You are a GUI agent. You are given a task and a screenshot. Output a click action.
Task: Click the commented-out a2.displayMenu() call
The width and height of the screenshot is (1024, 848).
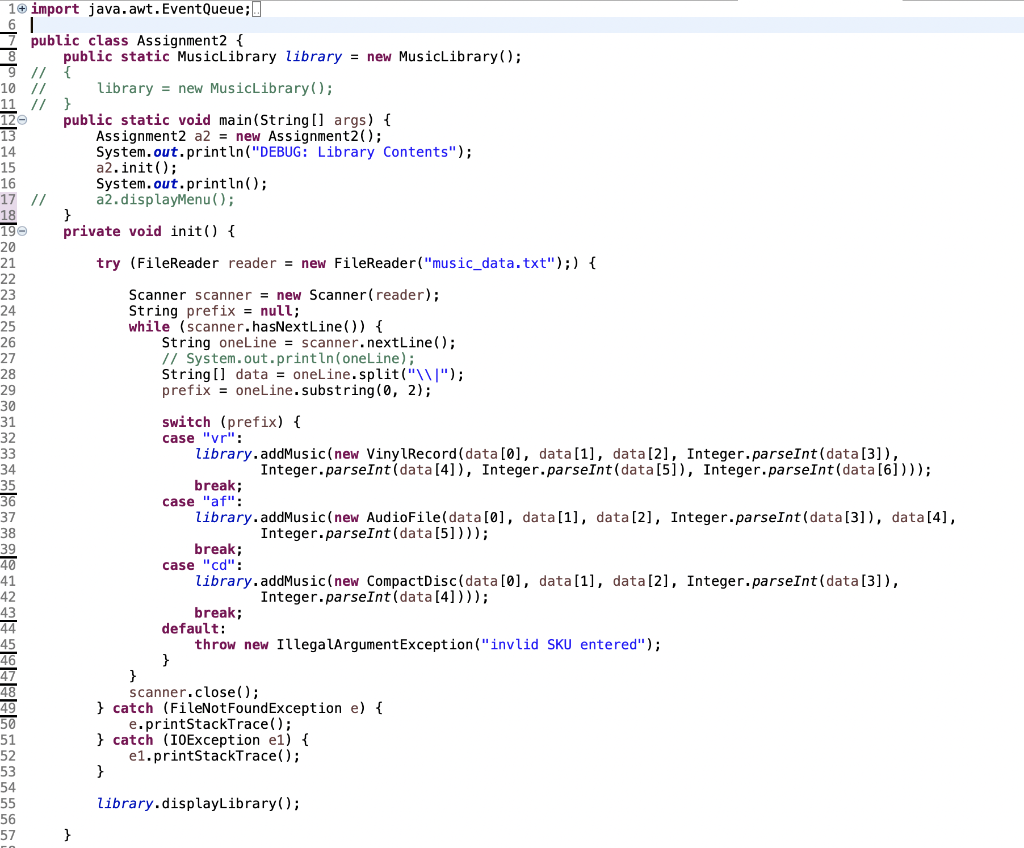pyautogui.click(x=164, y=199)
